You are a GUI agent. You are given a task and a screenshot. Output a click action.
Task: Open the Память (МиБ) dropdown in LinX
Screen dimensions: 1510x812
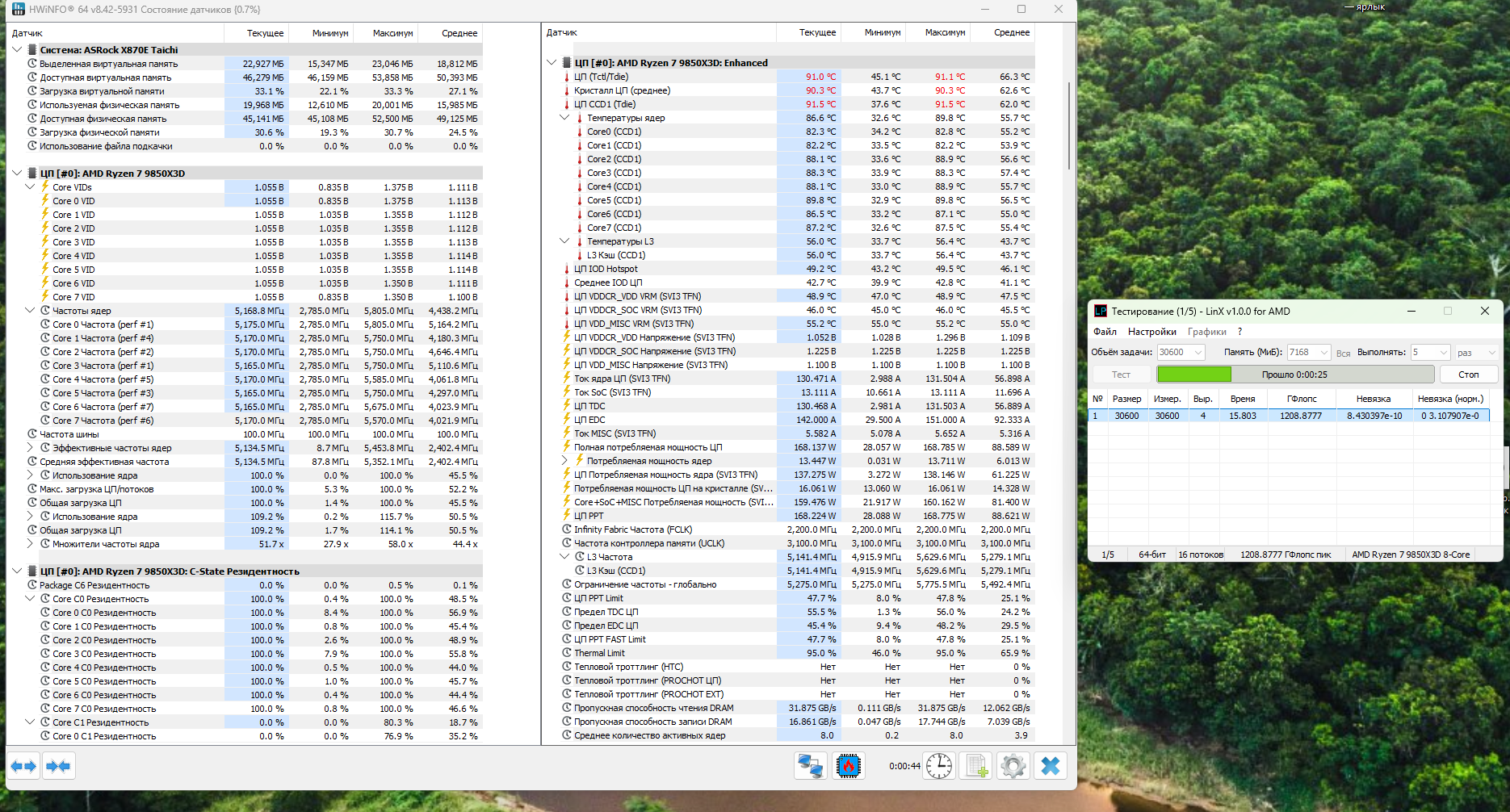(1323, 353)
